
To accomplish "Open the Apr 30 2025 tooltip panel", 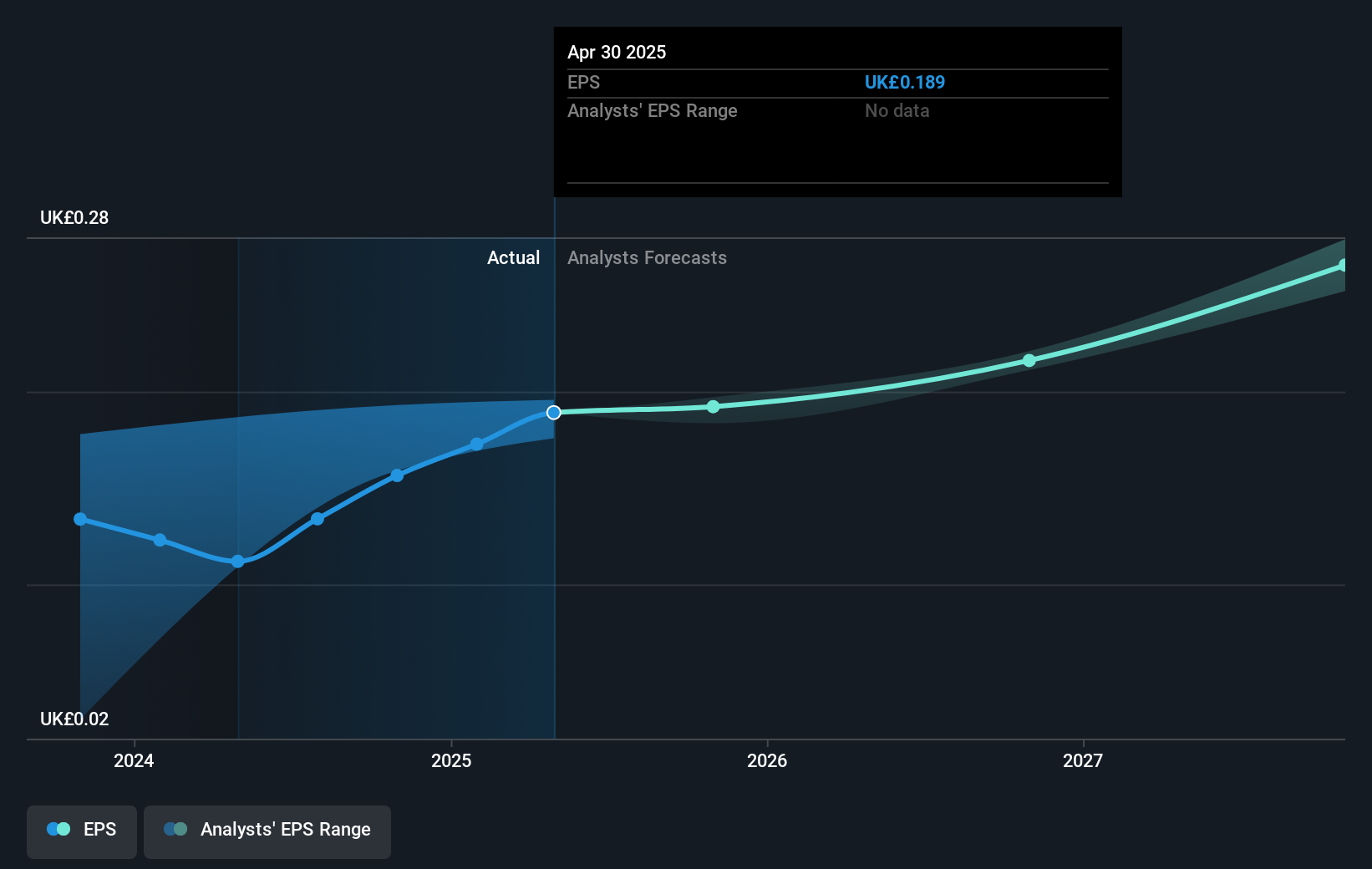I will 836,112.
